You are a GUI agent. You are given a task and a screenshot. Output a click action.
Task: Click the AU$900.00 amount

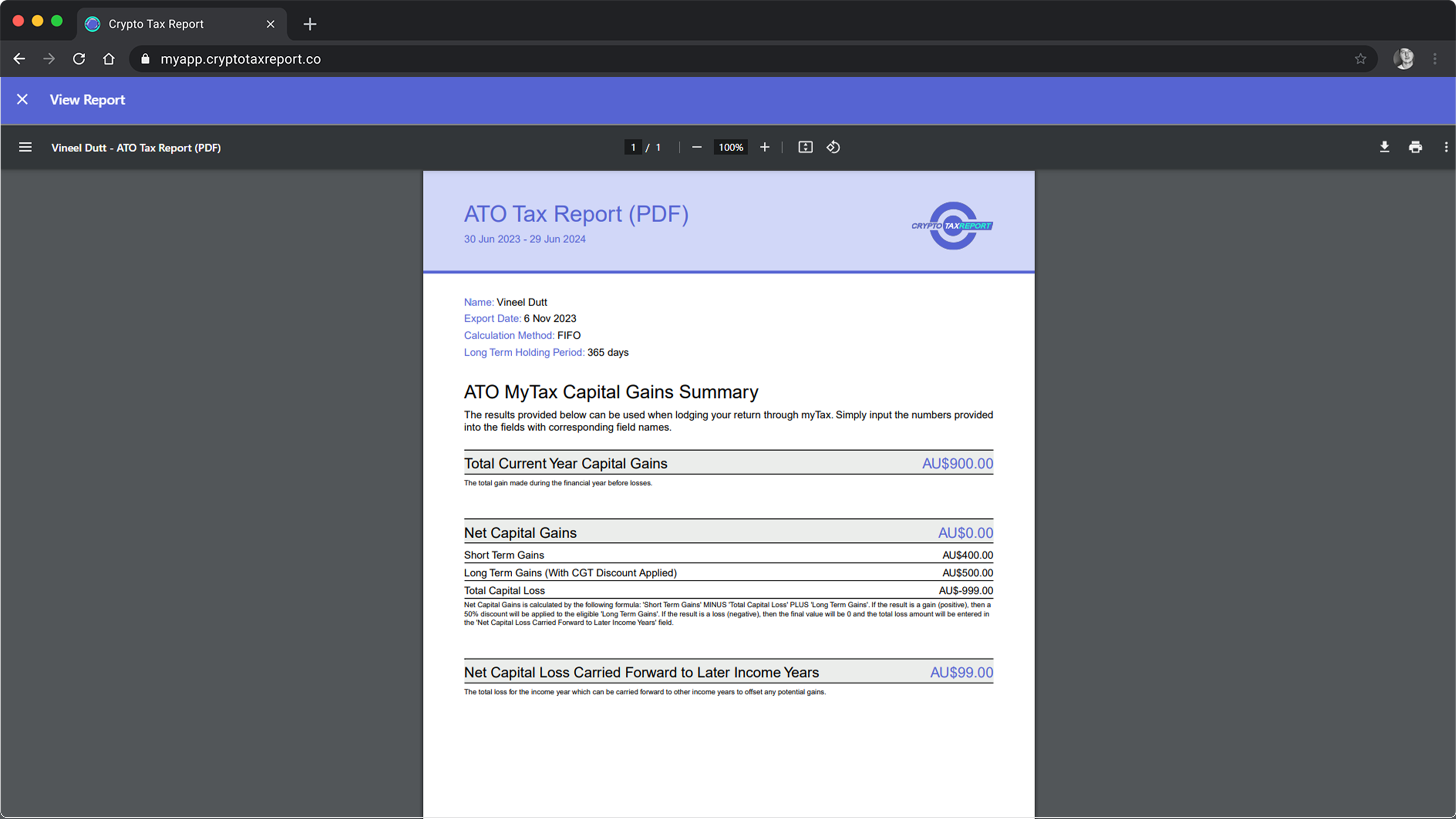[958, 464]
